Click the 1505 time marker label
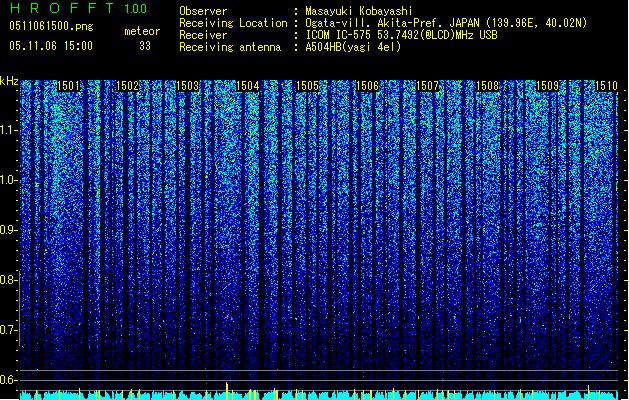 (x=308, y=86)
